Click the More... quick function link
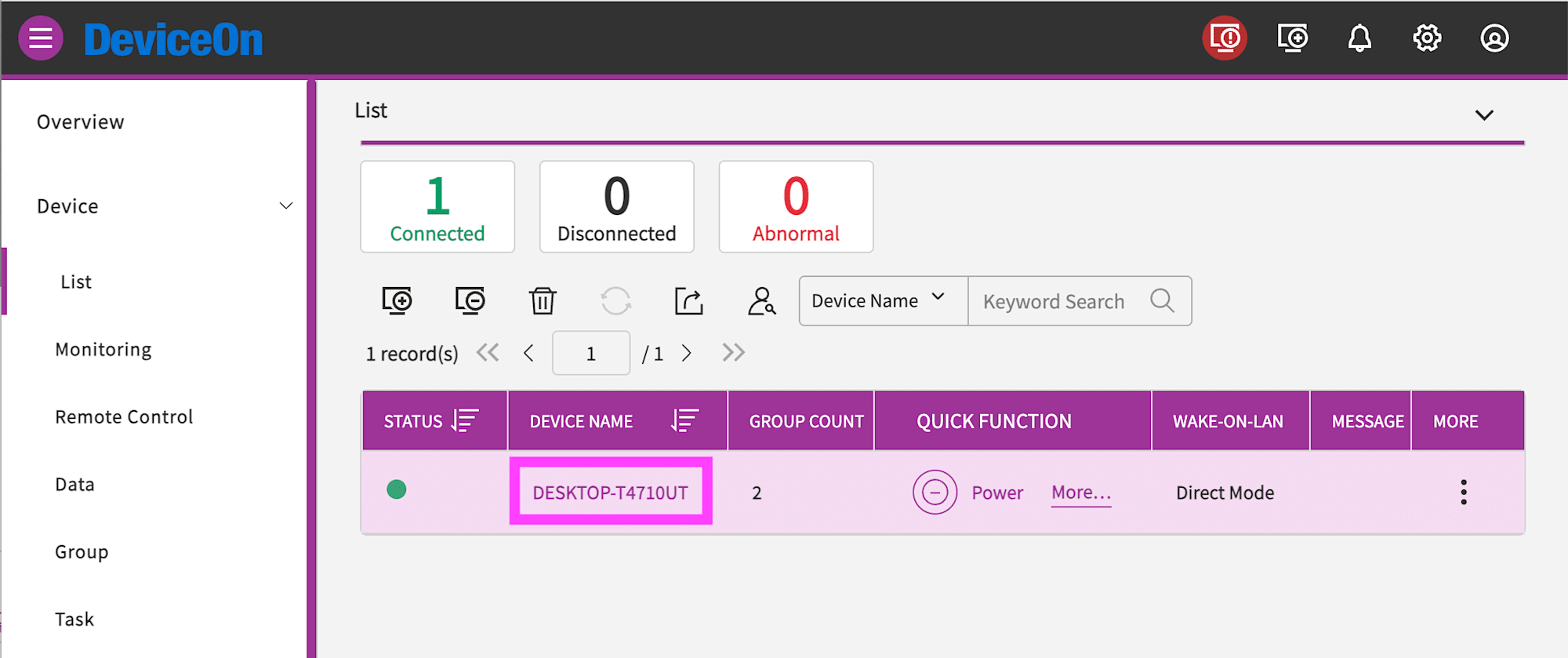Image resolution: width=1568 pixels, height=658 pixels. 1081,493
